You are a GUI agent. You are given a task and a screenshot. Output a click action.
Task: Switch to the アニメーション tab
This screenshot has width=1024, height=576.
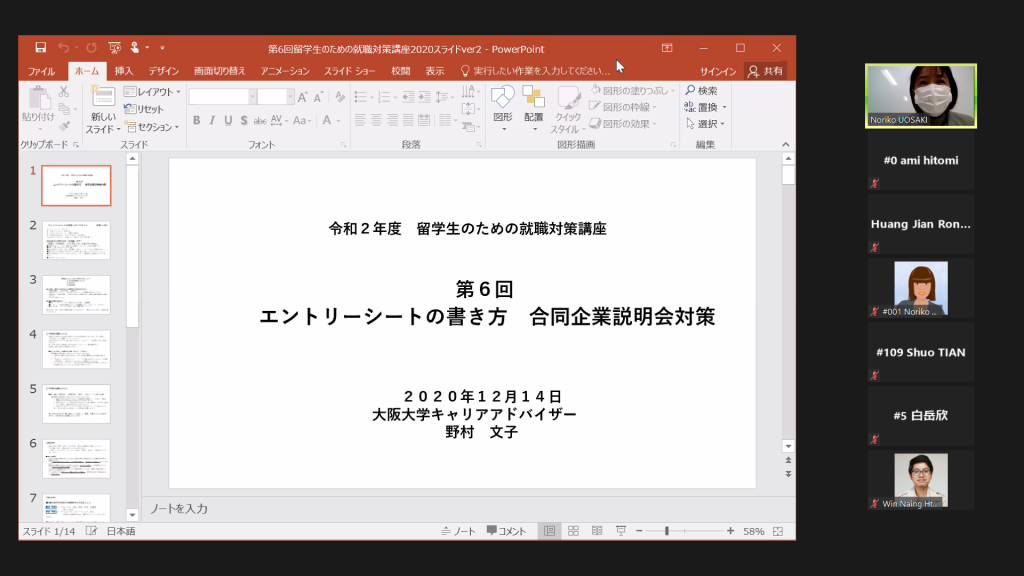pos(285,71)
